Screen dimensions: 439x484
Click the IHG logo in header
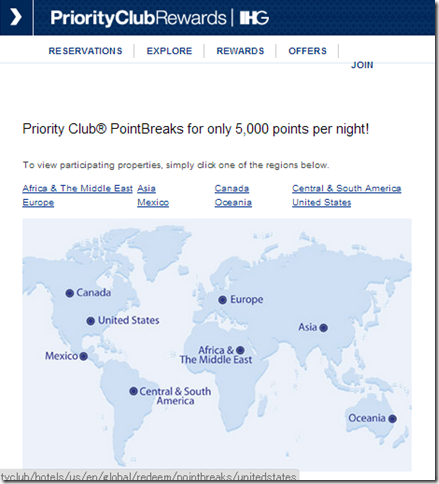pyautogui.click(x=254, y=17)
